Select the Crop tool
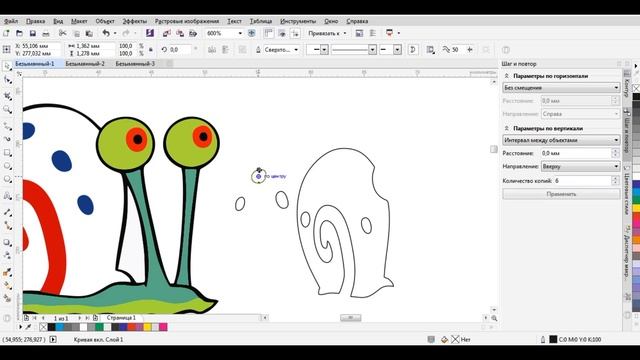The width and height of the screenshot is (640, 360). [7, 95]
